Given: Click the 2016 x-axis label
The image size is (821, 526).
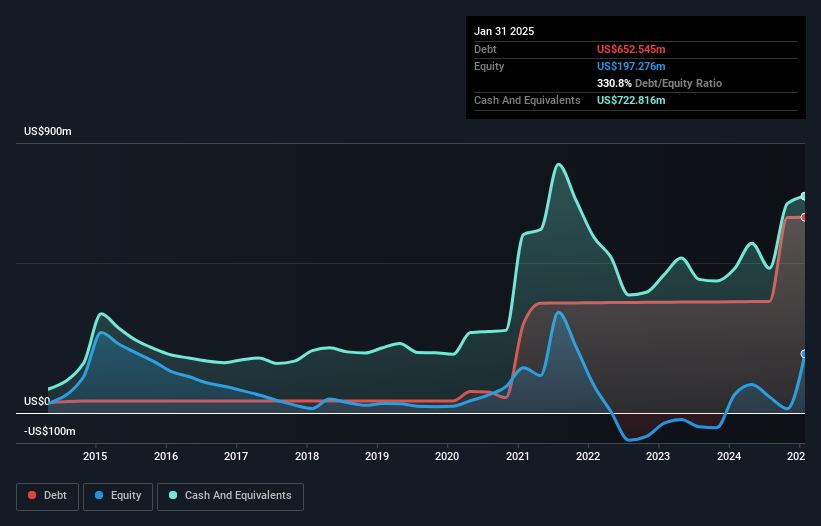Looking at the screenshot, I should (166, 456).
